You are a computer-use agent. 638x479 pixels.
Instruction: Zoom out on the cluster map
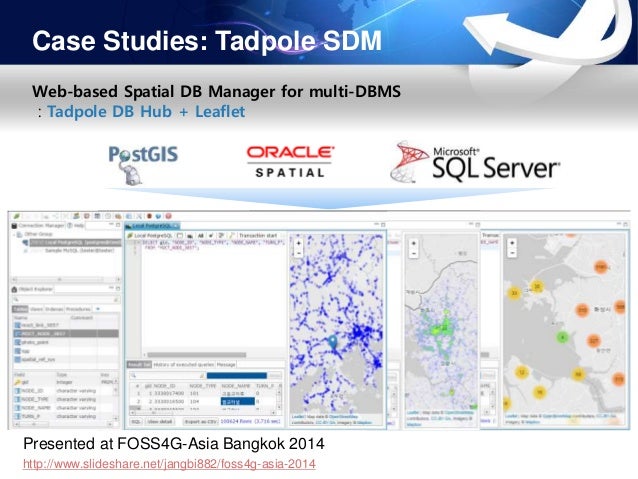click(x=512, y=253)
